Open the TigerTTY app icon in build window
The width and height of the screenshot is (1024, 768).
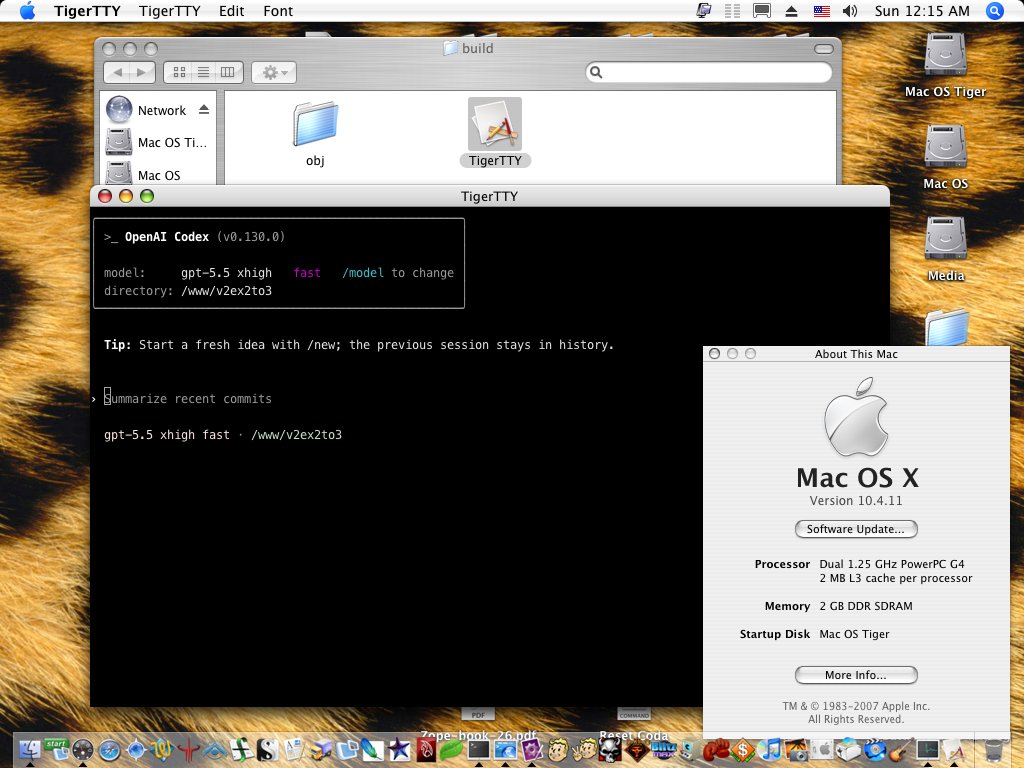coord(494,124)
